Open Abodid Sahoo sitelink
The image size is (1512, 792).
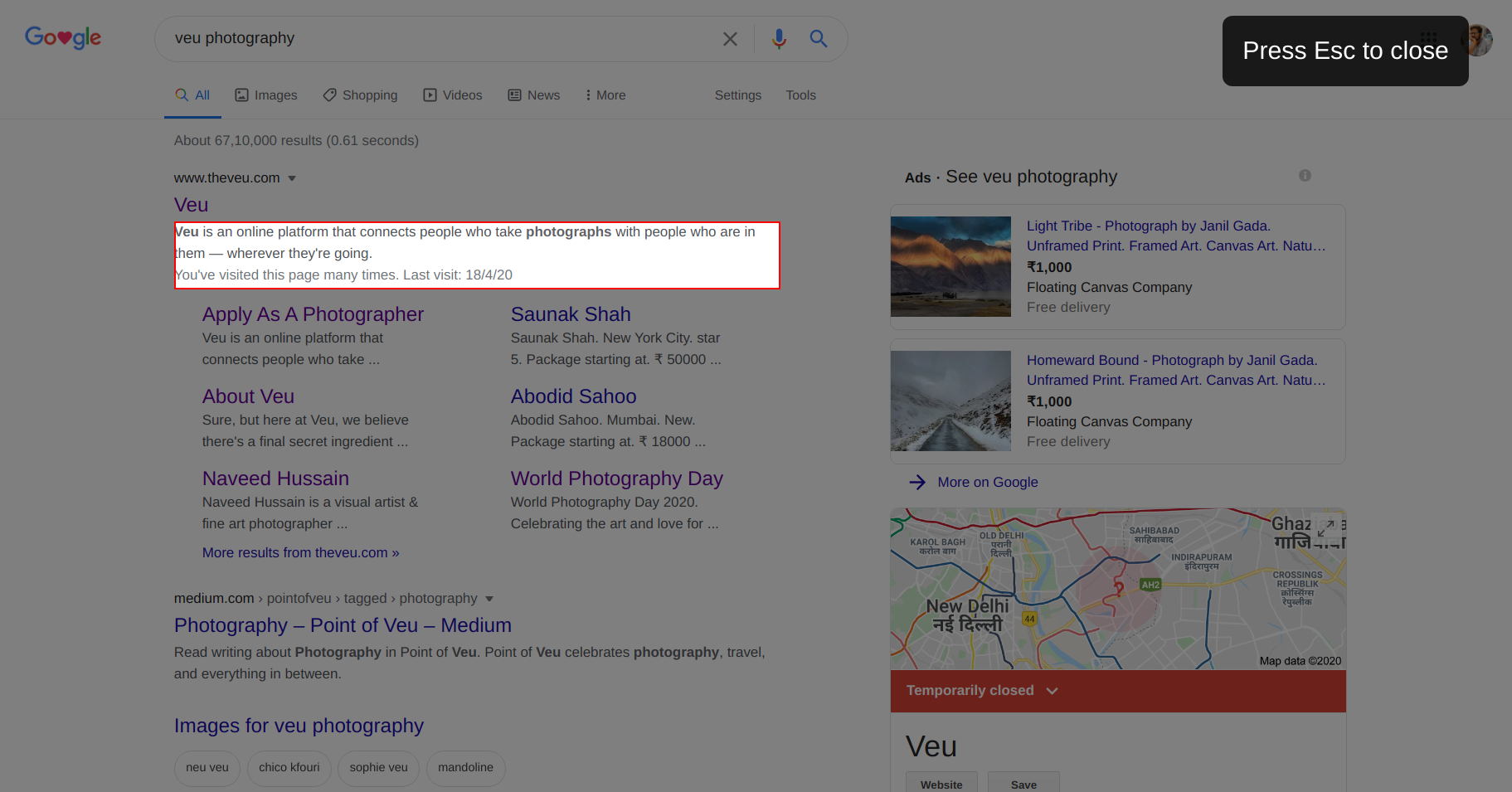pyautogui.click(x=573, y=396)
